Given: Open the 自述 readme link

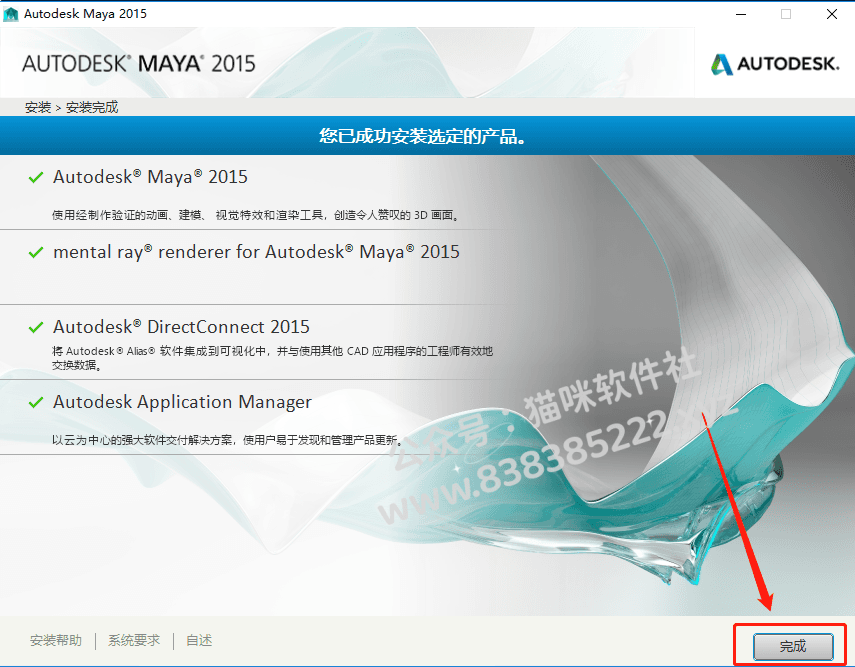Looking at the screenshot, I should click(x=199, y=640).
